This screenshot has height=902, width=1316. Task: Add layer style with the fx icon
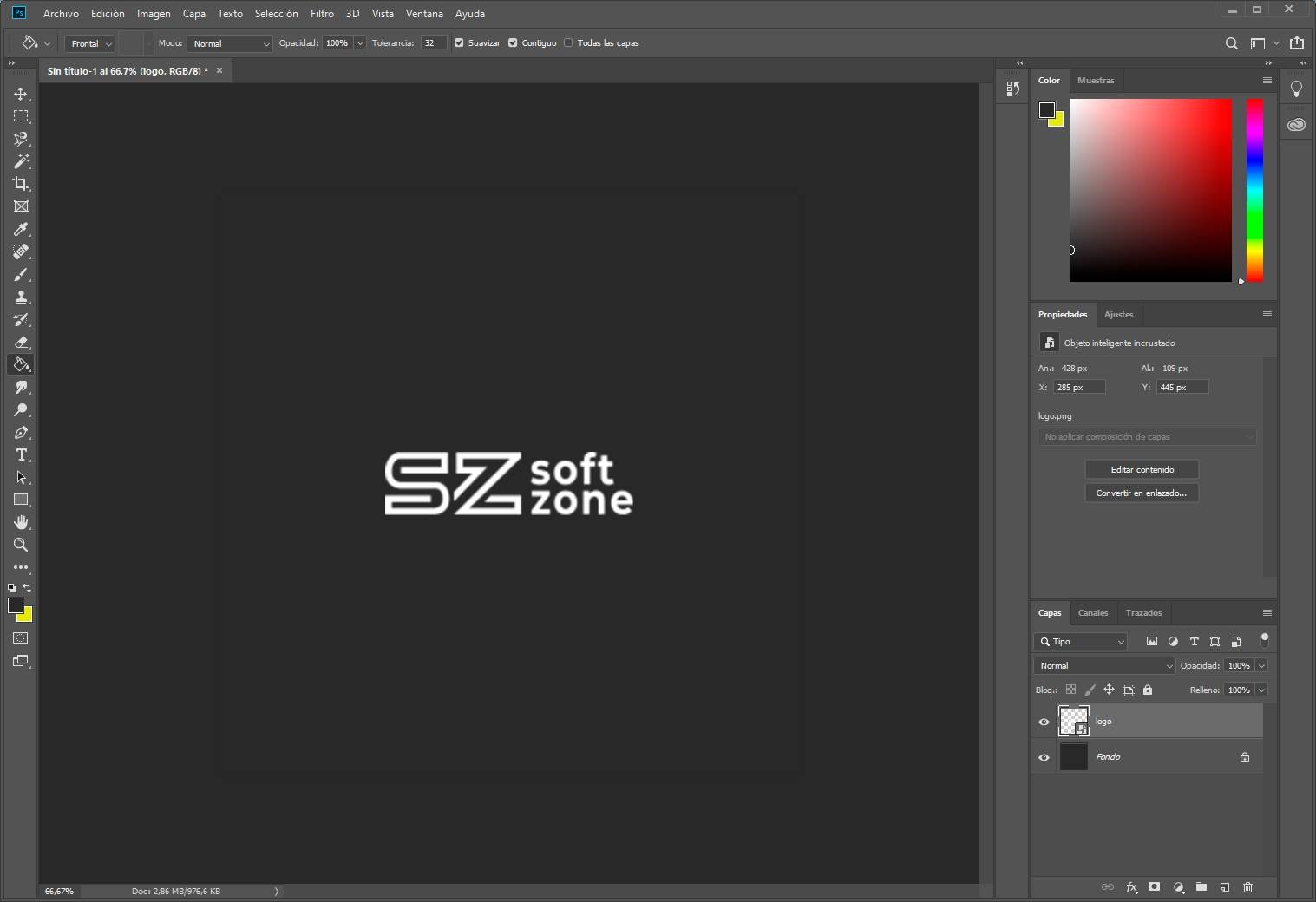coord(1131,887)
